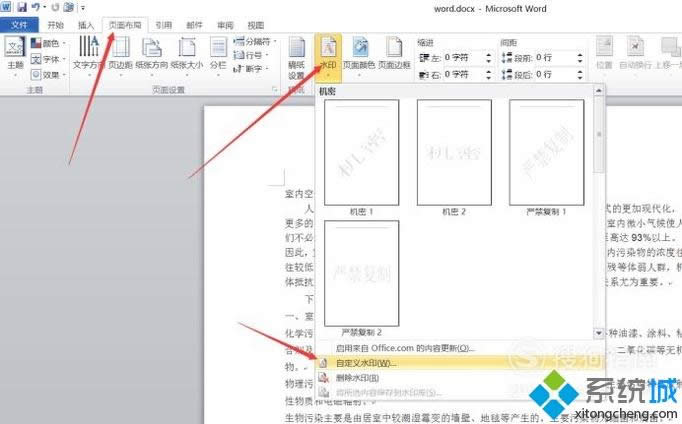Open the 邮件 (Mailings) tab
682x424 pixels.
194,25
